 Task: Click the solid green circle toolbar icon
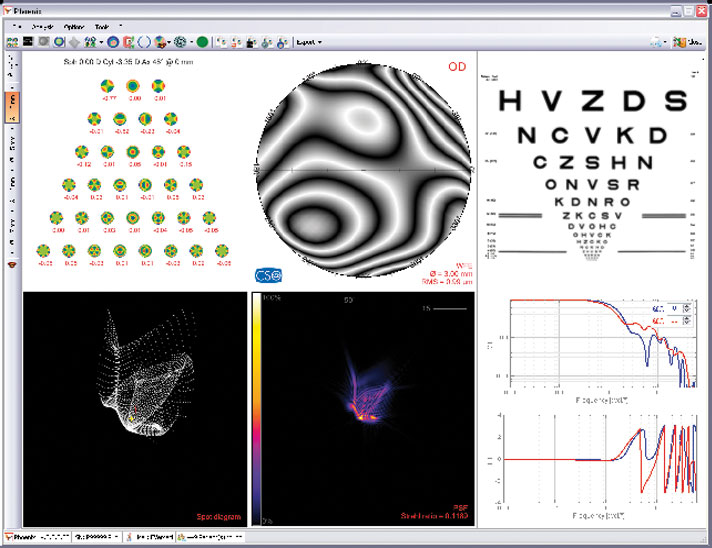point(202,42)
